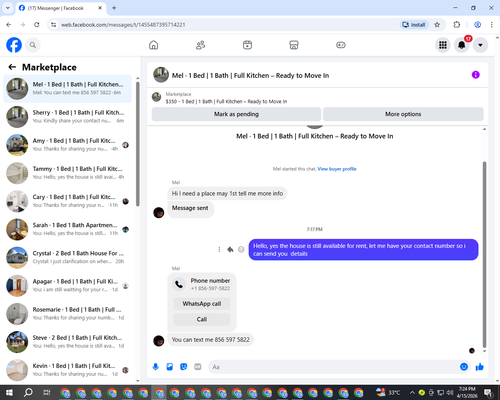Open View buyer profile link
500x400 pixels.
[337, 169]
